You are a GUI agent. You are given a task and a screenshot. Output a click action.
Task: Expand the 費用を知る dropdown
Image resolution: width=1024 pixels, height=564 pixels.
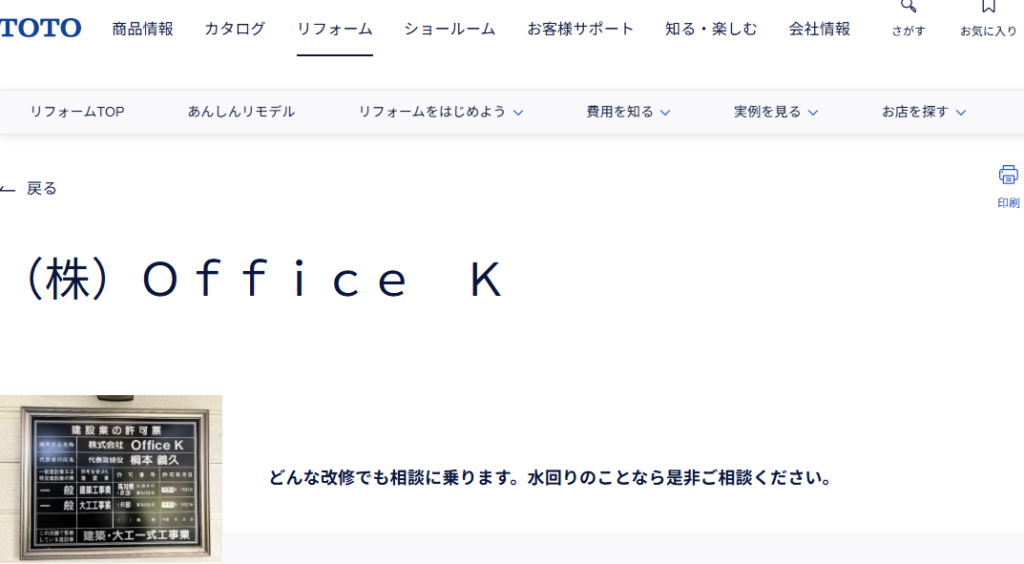[x=628, y=112]
